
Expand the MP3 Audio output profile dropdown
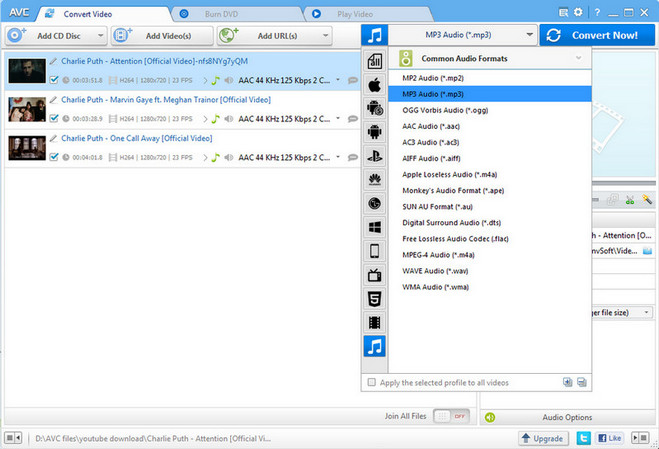coord(530,34)
